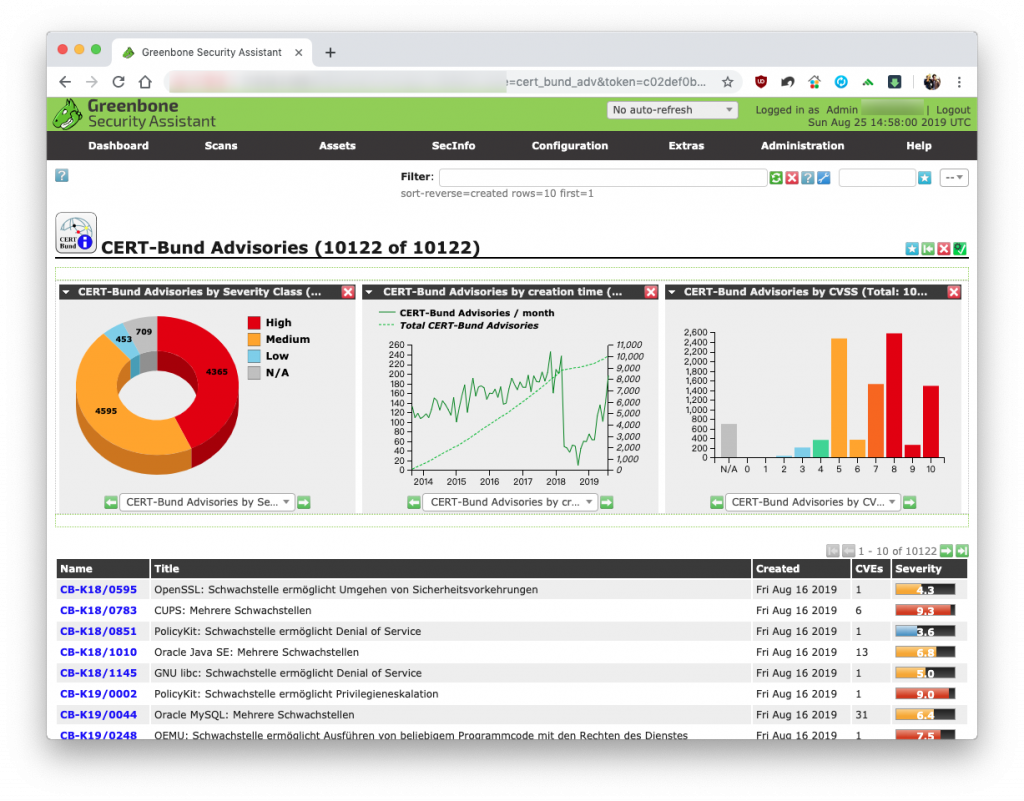
Task: Click the CERT-Bund info icon
Action: (x=76, y=233)
